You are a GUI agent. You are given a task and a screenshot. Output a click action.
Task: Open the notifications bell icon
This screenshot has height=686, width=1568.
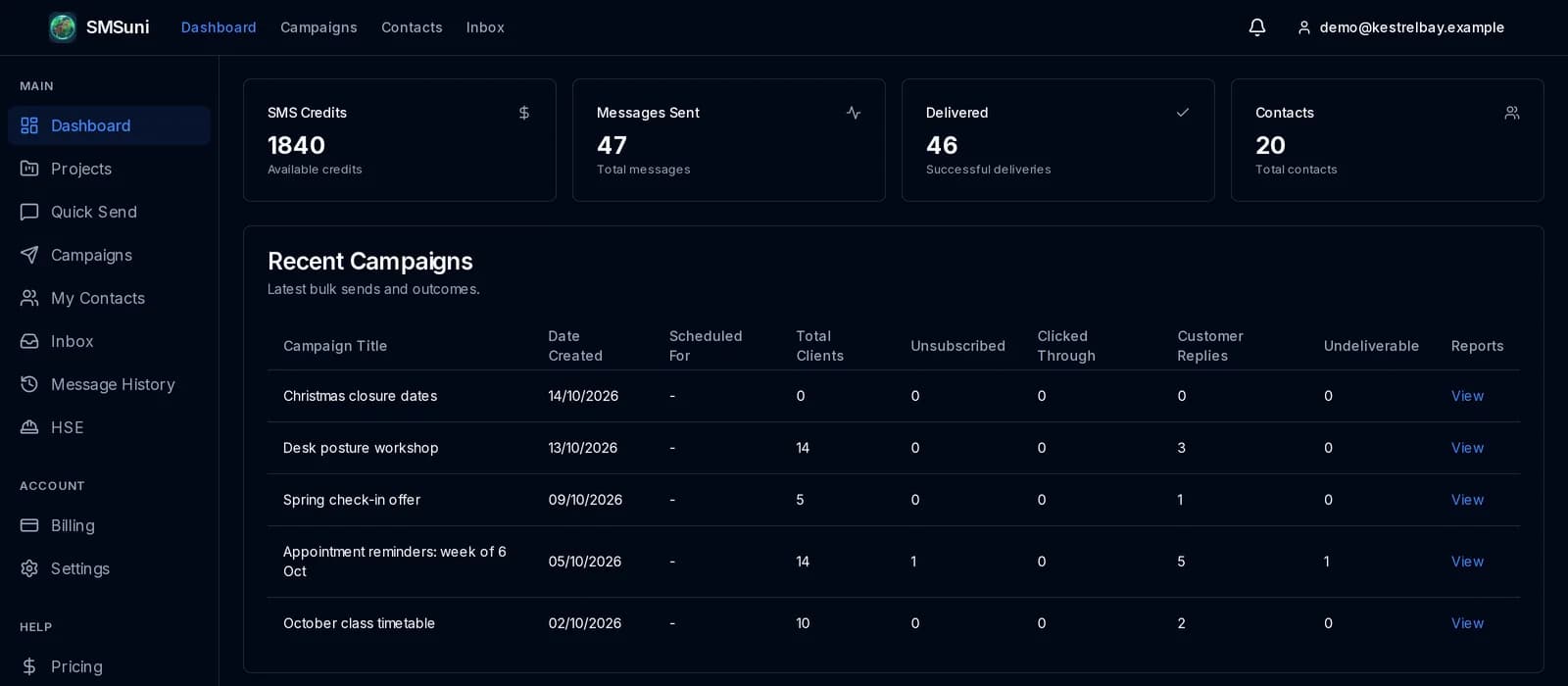point(1257,27)
